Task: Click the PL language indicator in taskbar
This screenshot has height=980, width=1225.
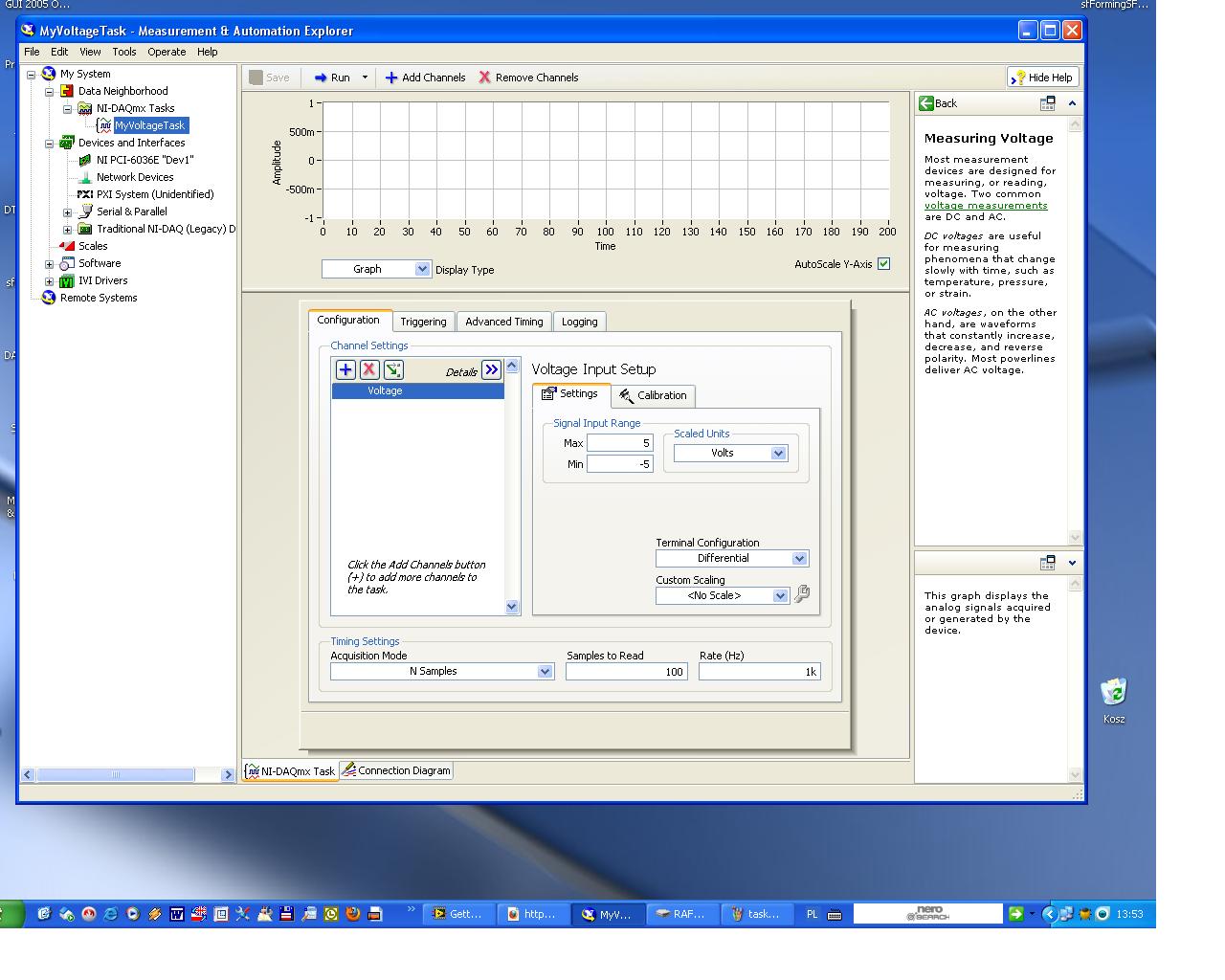Action: click(812, 914)
